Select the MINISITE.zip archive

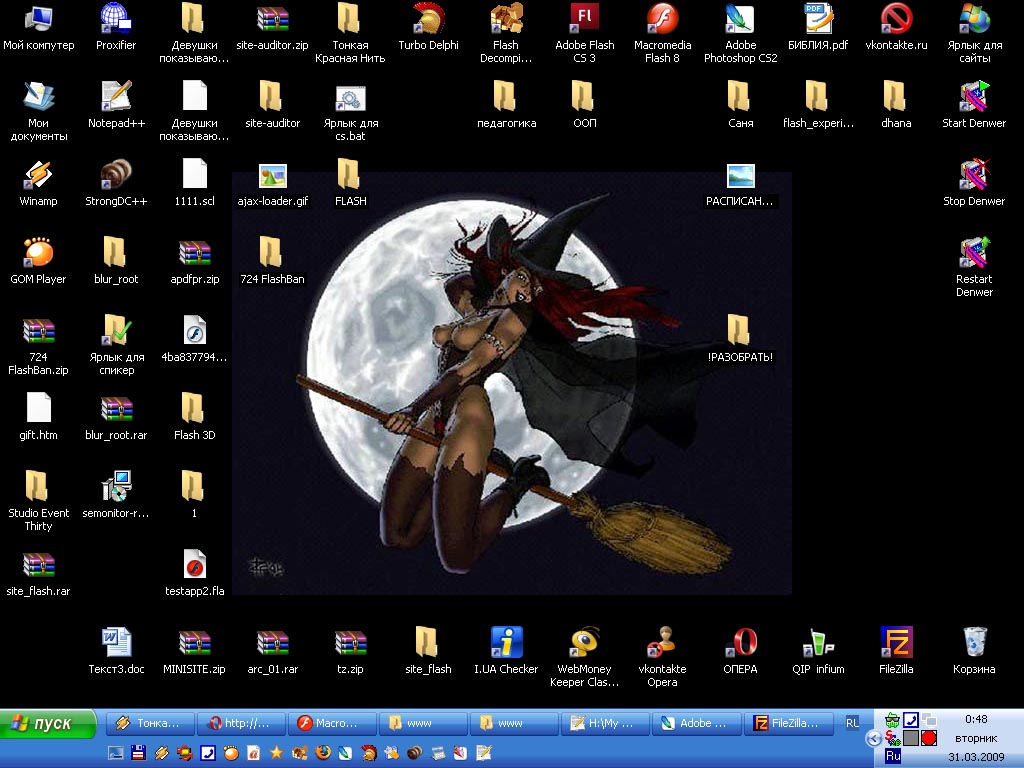pos(195,650)
